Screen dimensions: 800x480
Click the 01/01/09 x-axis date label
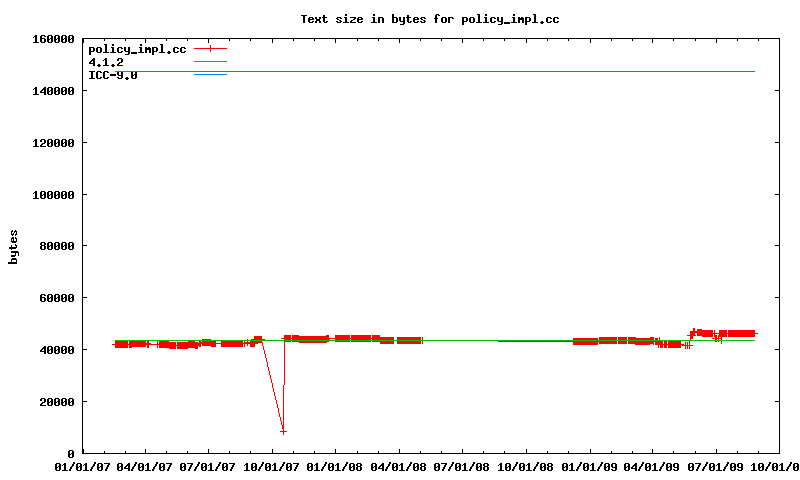tap(590, 467)
